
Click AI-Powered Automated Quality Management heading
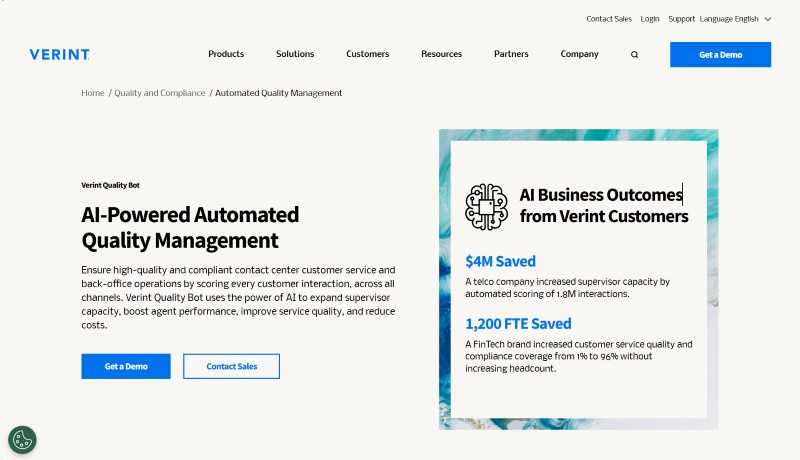(x=190, y=227)
